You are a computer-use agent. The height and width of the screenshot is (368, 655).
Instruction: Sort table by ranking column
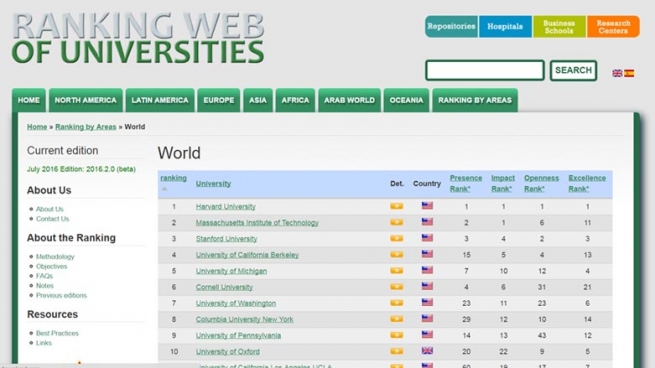pyautogui.click(x=173, y=178)
